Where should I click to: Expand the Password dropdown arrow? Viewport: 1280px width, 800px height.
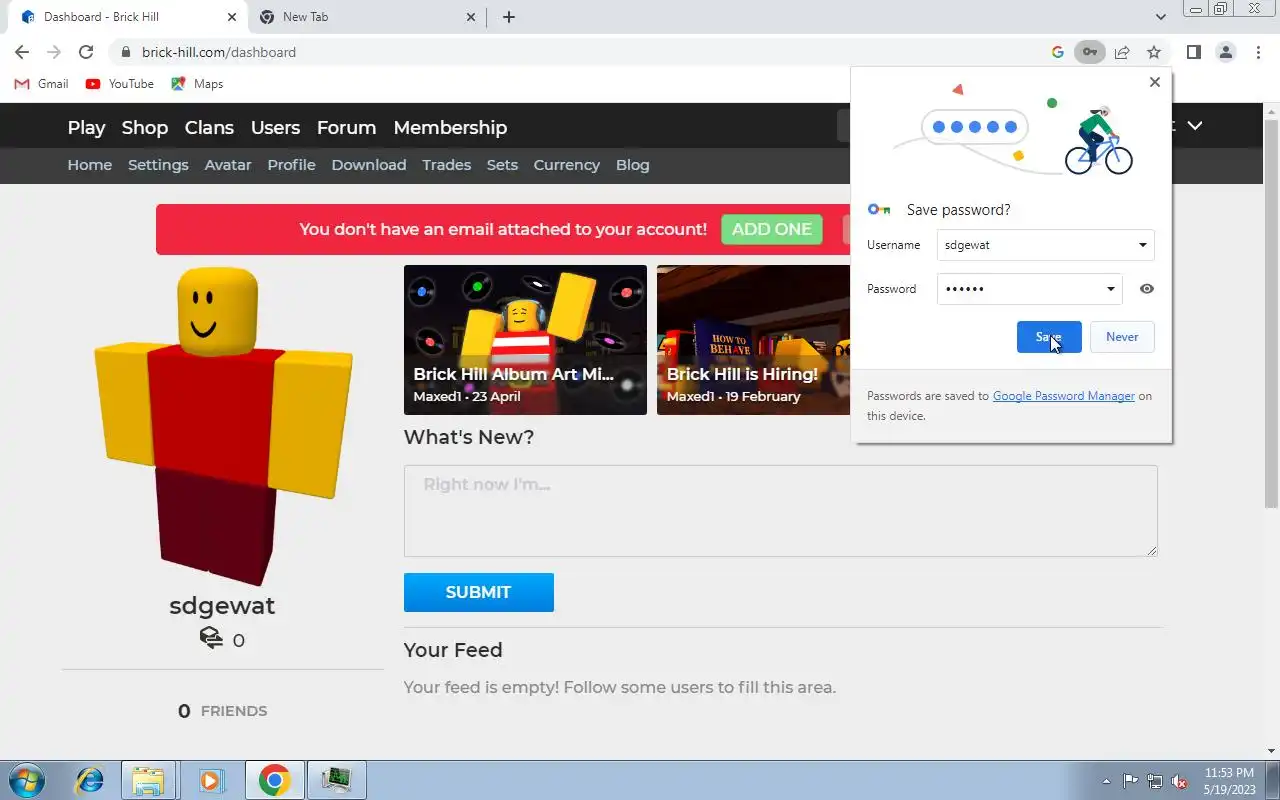coord(1110,289)
